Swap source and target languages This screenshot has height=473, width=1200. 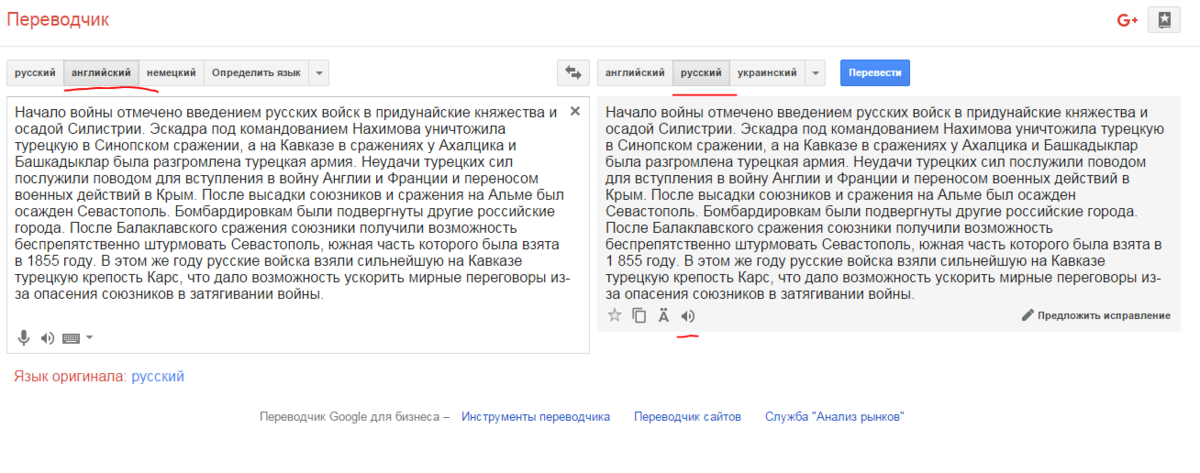pos(573,73)
